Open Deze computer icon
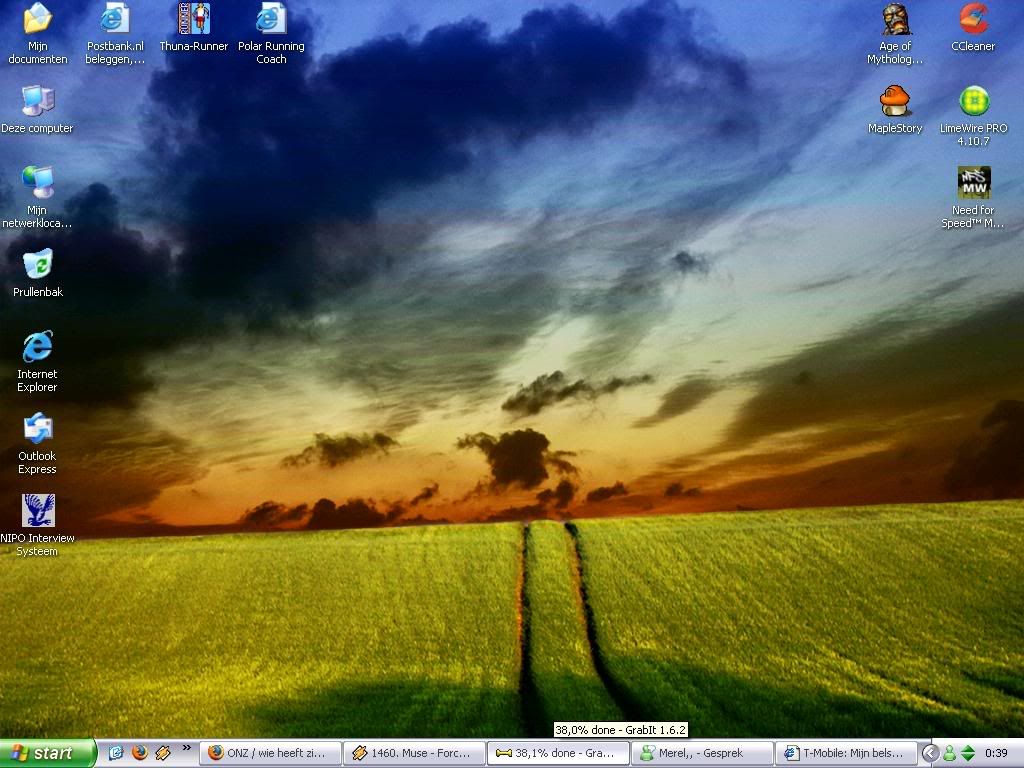Screen dimensions: 1024x768 click(38, 101)
